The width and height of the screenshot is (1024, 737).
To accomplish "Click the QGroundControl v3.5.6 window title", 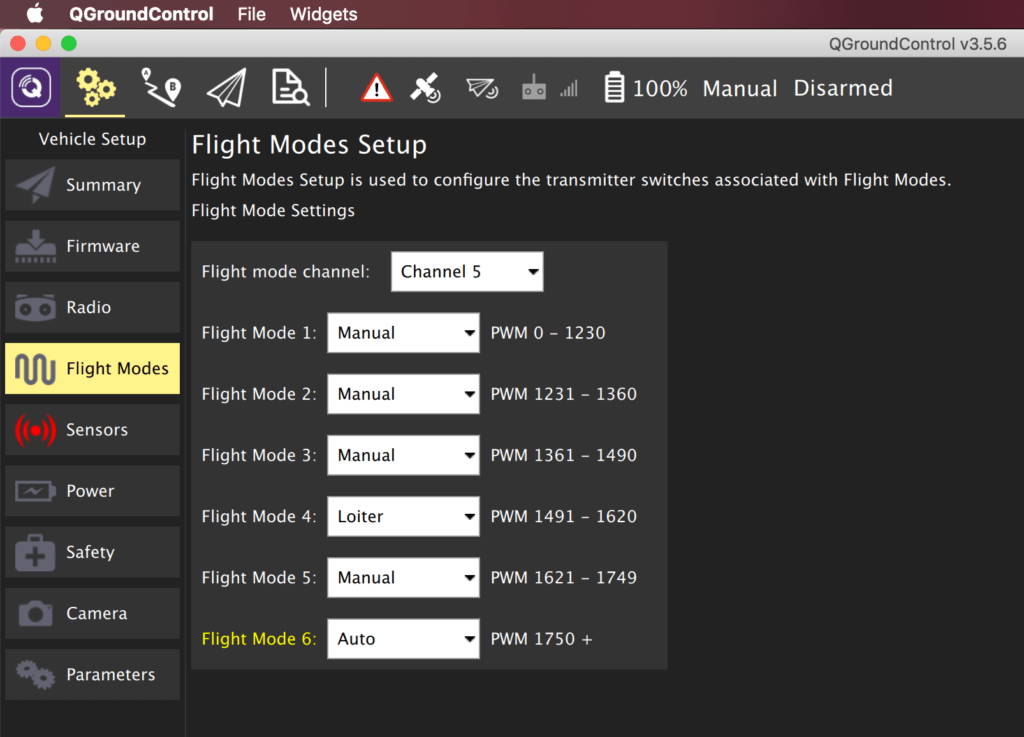I will [918, 44].
